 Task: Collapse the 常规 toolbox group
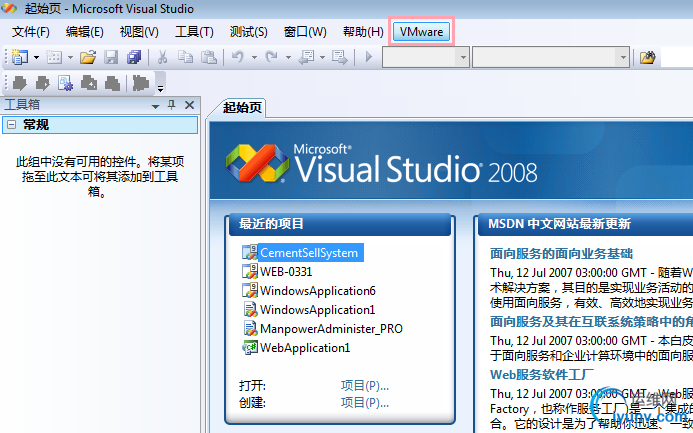coord(11,125)
